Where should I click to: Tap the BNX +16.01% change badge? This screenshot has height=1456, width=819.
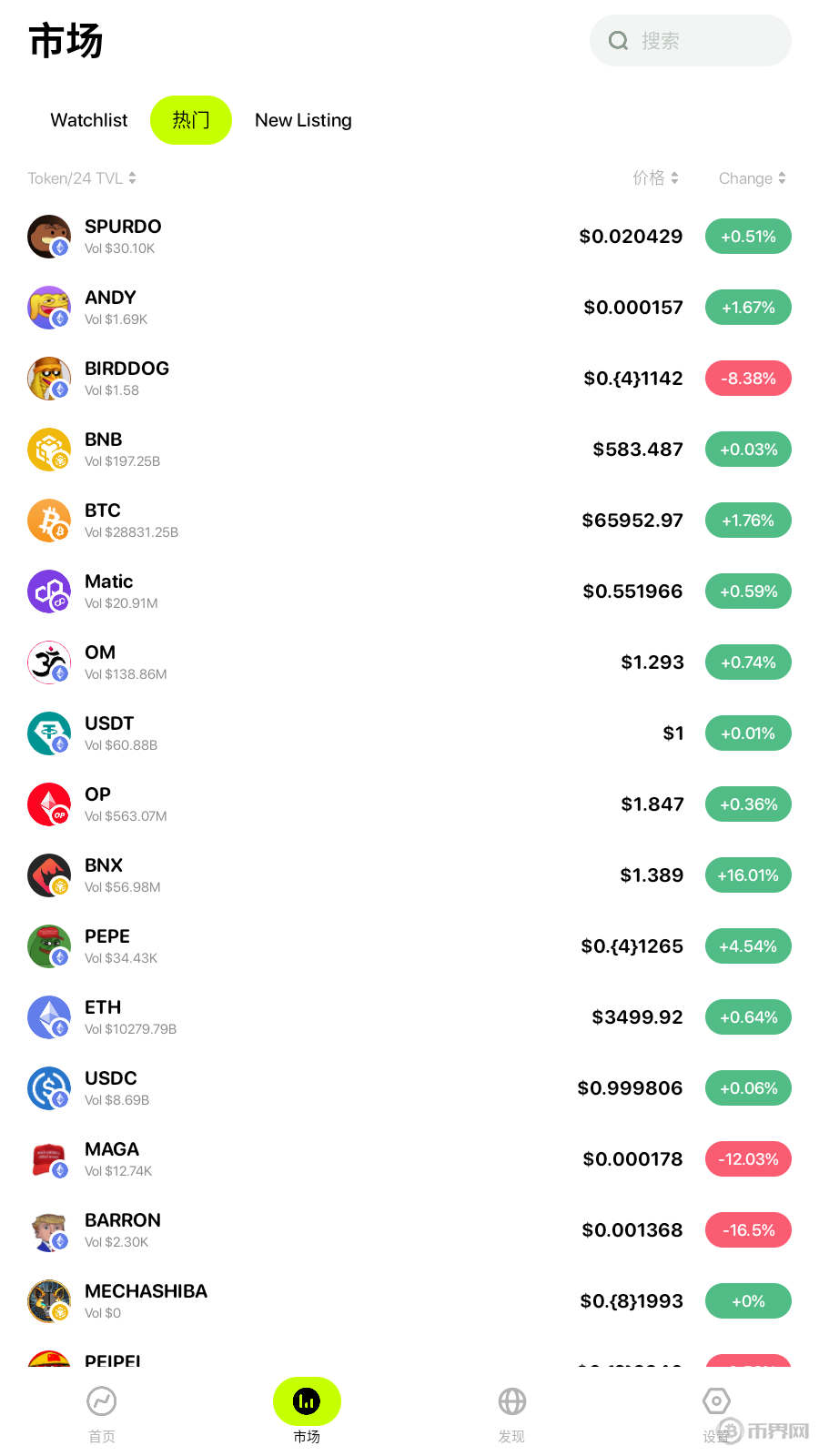click(748, 875)
